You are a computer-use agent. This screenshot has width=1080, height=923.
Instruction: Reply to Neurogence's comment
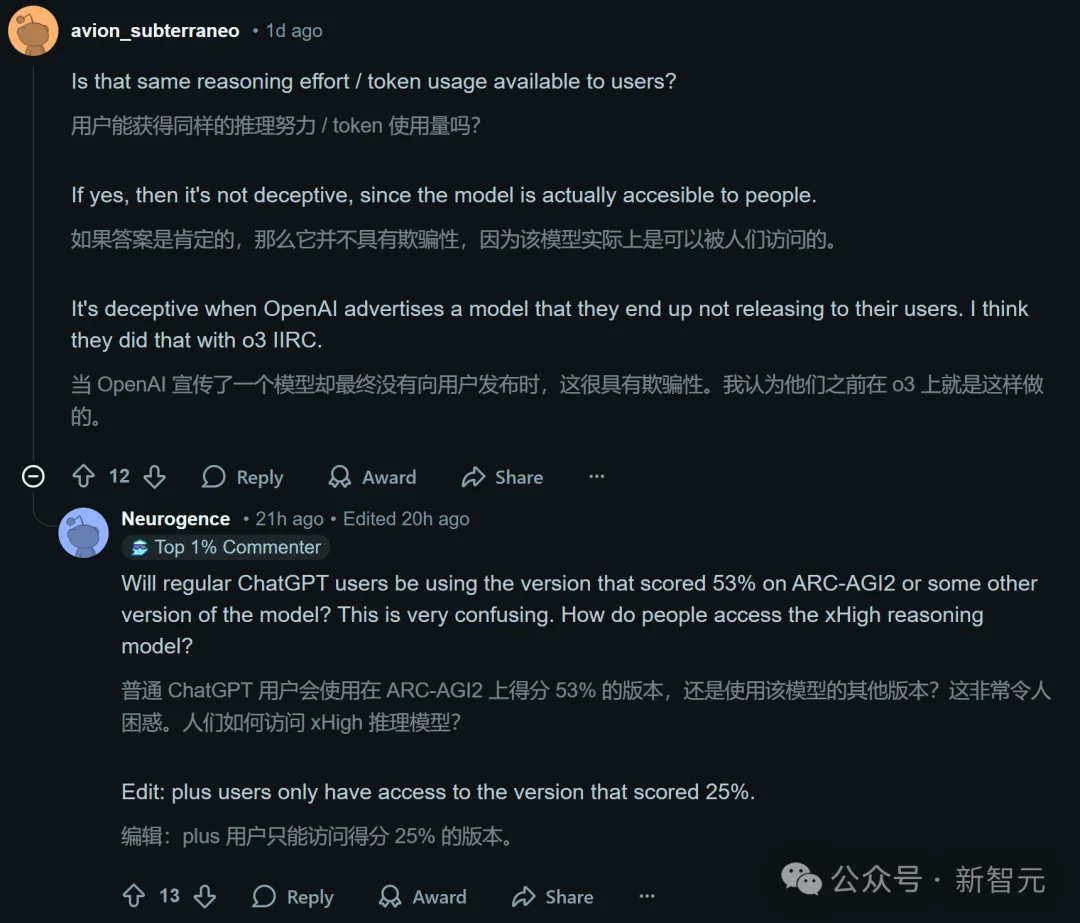click(x=292, y=896)
